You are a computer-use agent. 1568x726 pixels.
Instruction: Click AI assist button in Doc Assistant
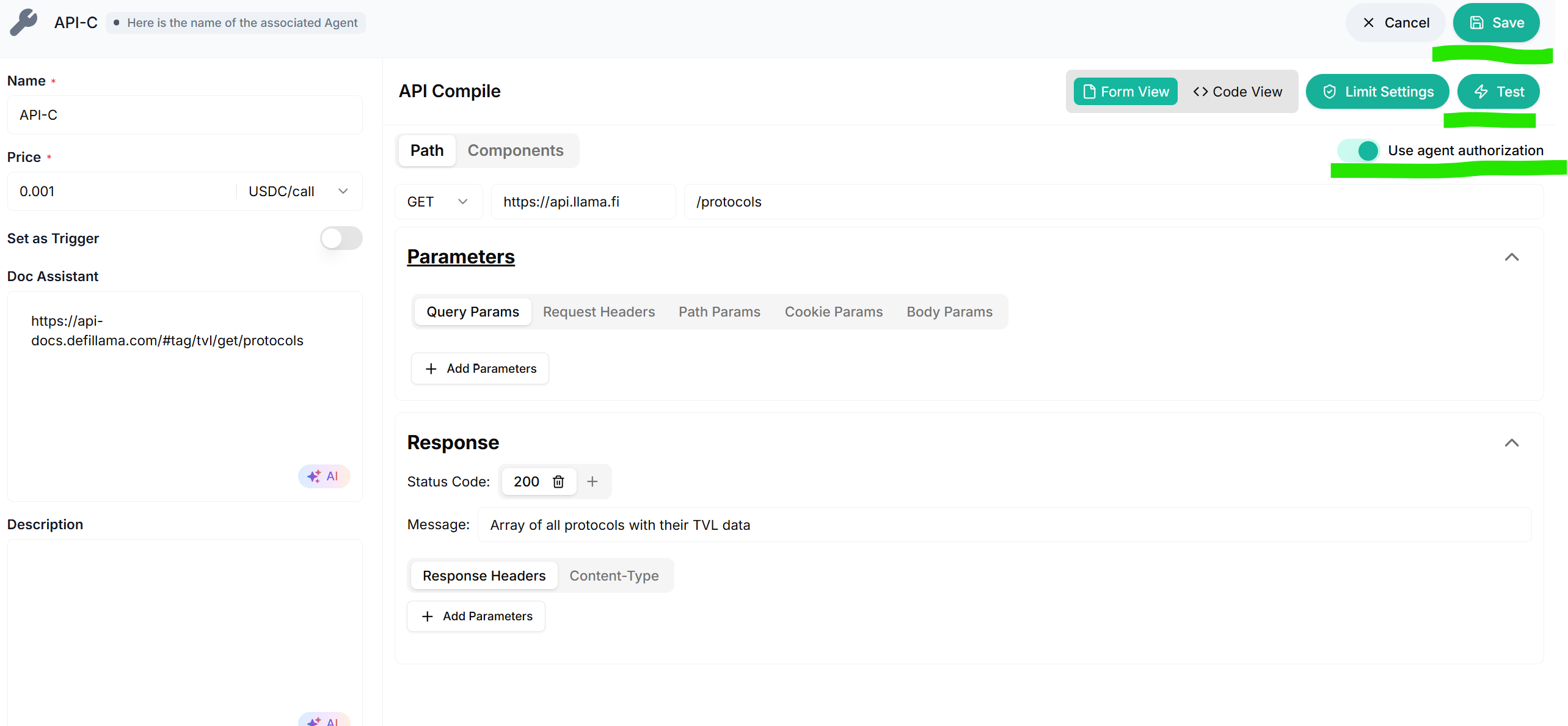(324, 476)
